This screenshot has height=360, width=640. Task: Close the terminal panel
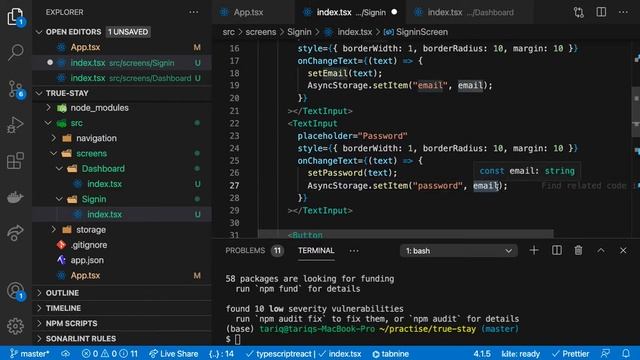(623, 250)
